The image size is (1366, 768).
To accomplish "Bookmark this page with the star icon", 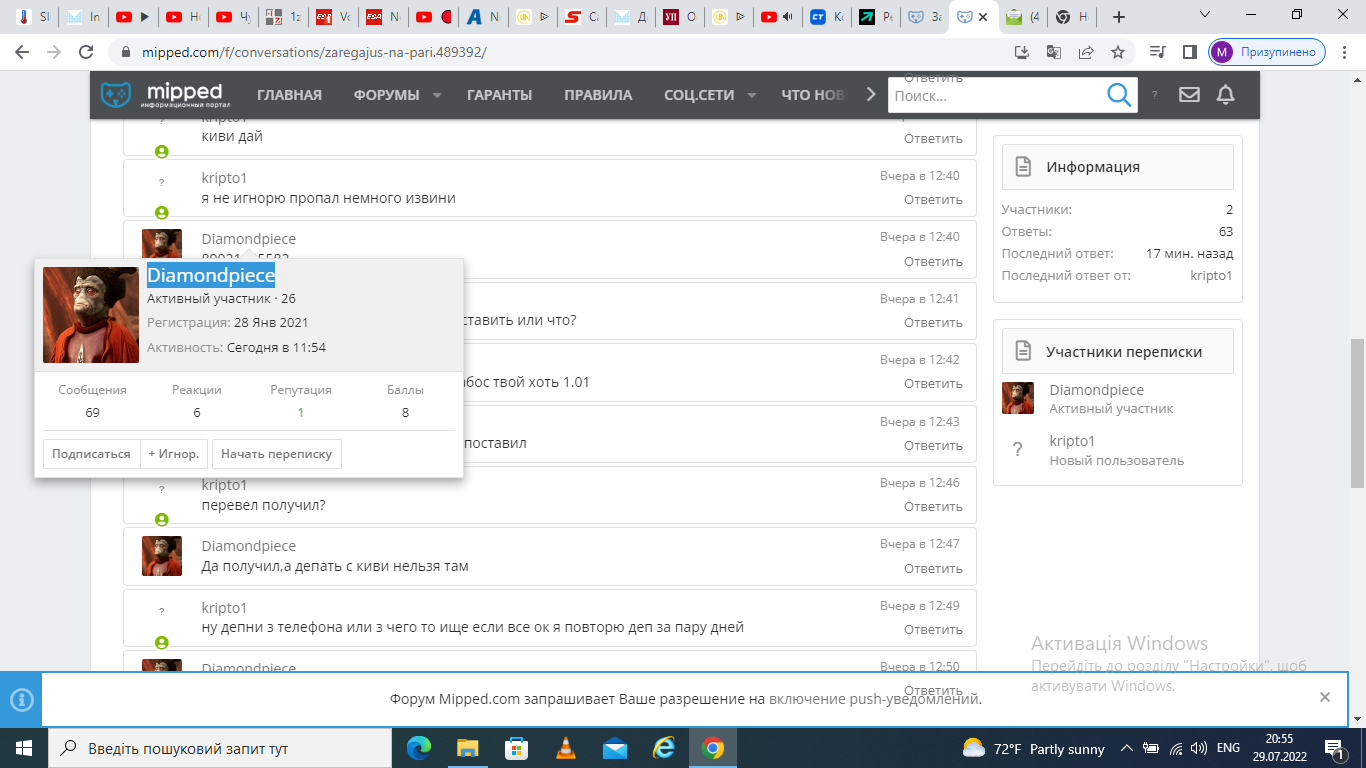I will click(x=1118, y=52).
